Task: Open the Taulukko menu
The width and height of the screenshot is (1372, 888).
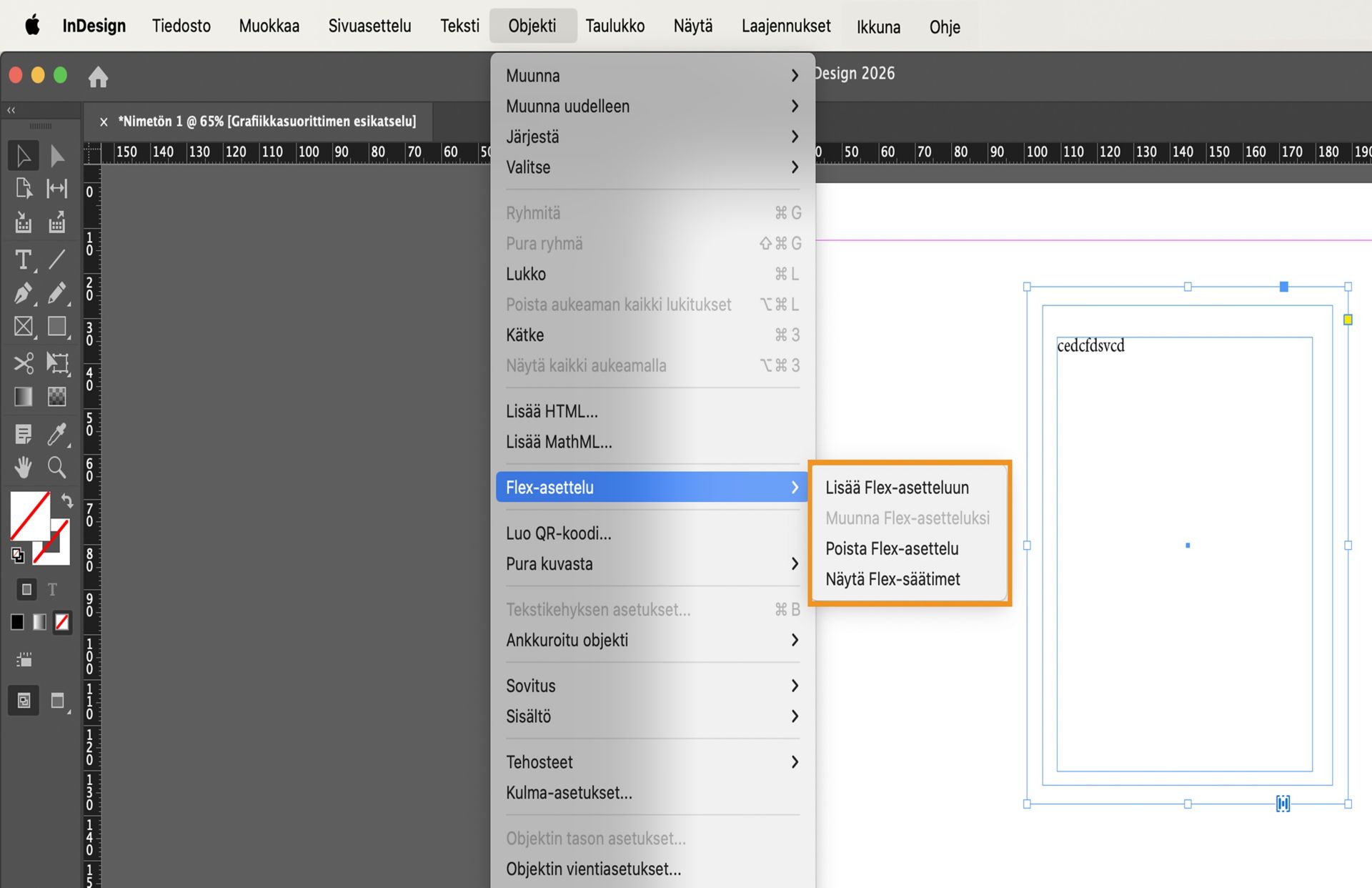Action: pos(615,26)
